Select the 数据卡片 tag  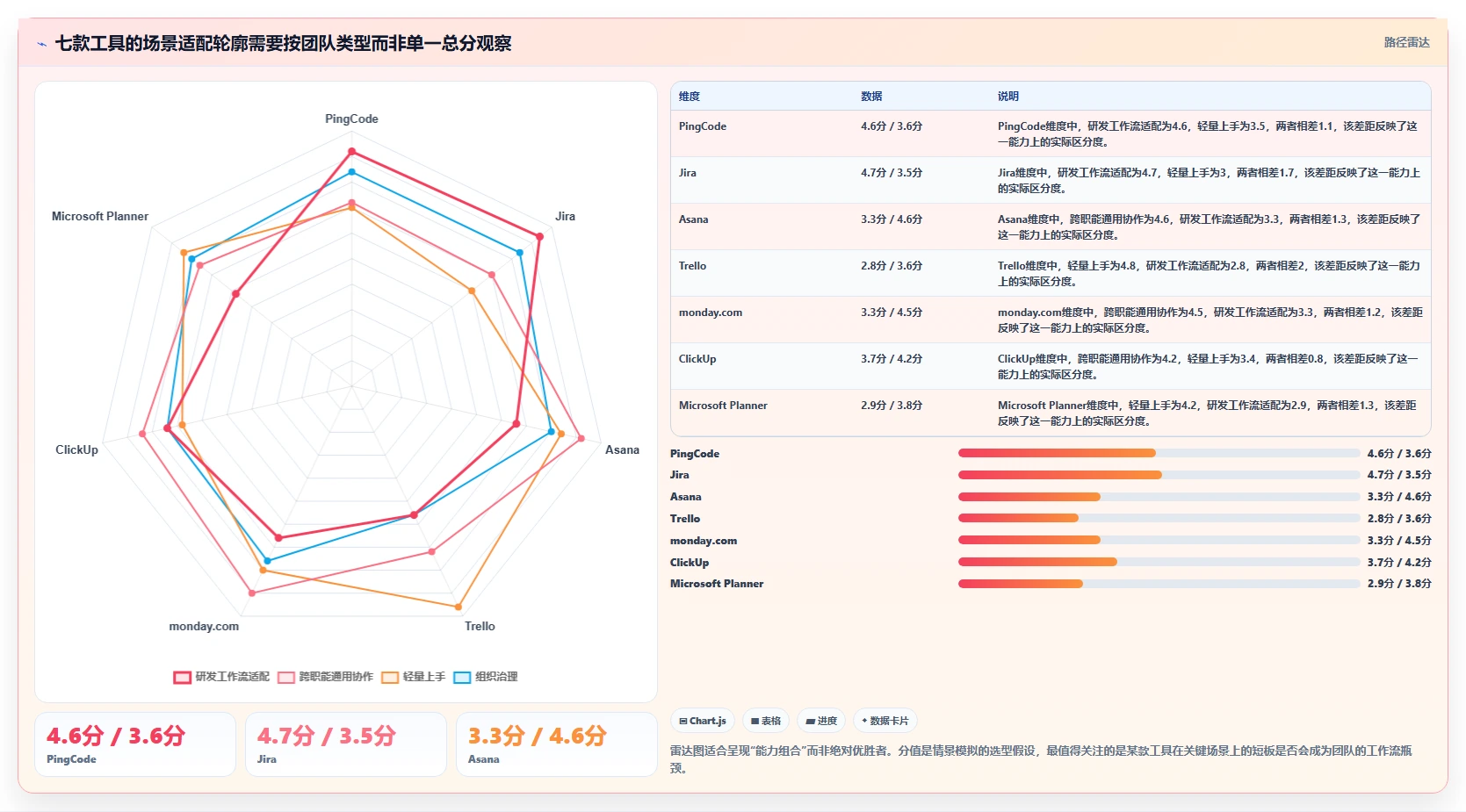pos(885,721)
